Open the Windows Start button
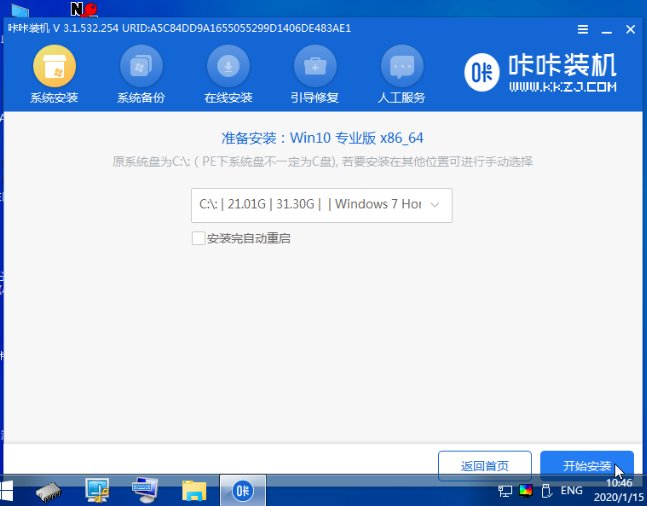Viewport: 647px width, 506px height. [10, 491]
